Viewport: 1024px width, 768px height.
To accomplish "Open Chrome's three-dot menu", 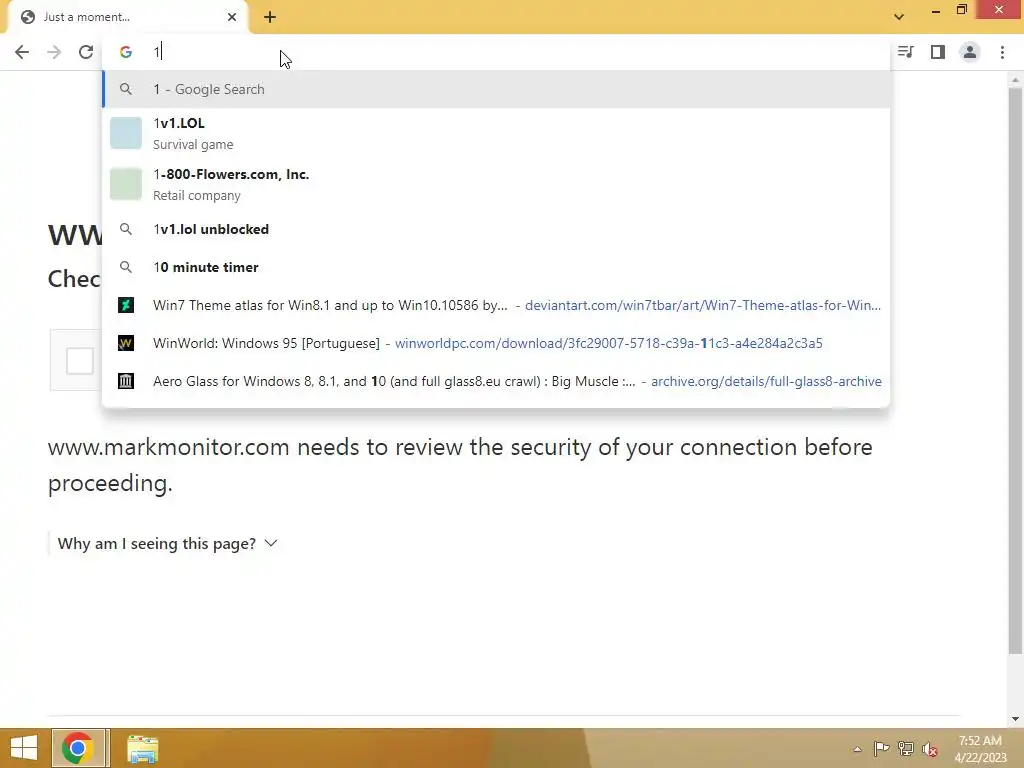I will point(1002,52).
